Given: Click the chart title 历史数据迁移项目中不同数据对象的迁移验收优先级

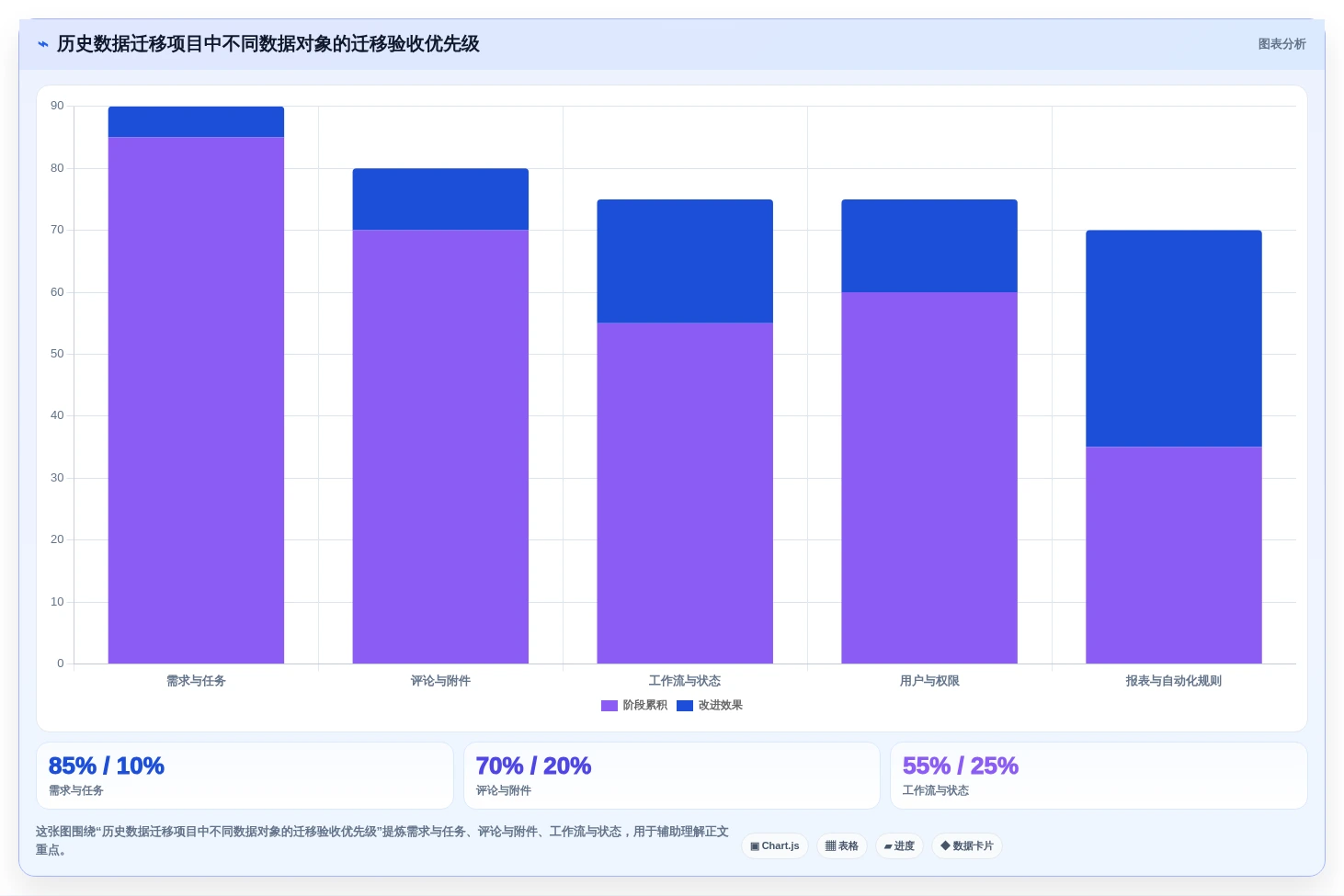Looking at the screenshot, I should 268,44.
